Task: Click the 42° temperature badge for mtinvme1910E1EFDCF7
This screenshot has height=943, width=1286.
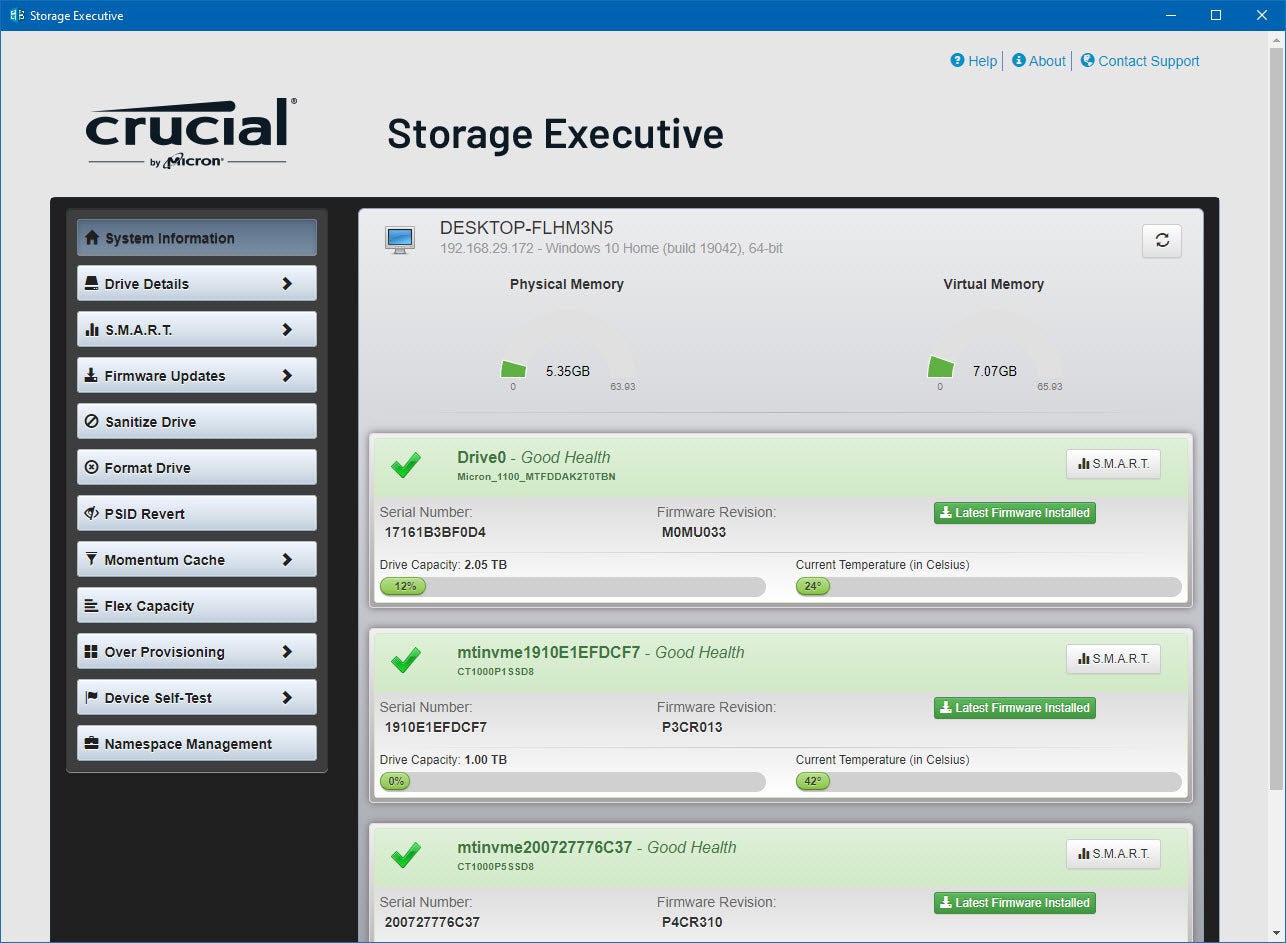Action: coord(813,781)
